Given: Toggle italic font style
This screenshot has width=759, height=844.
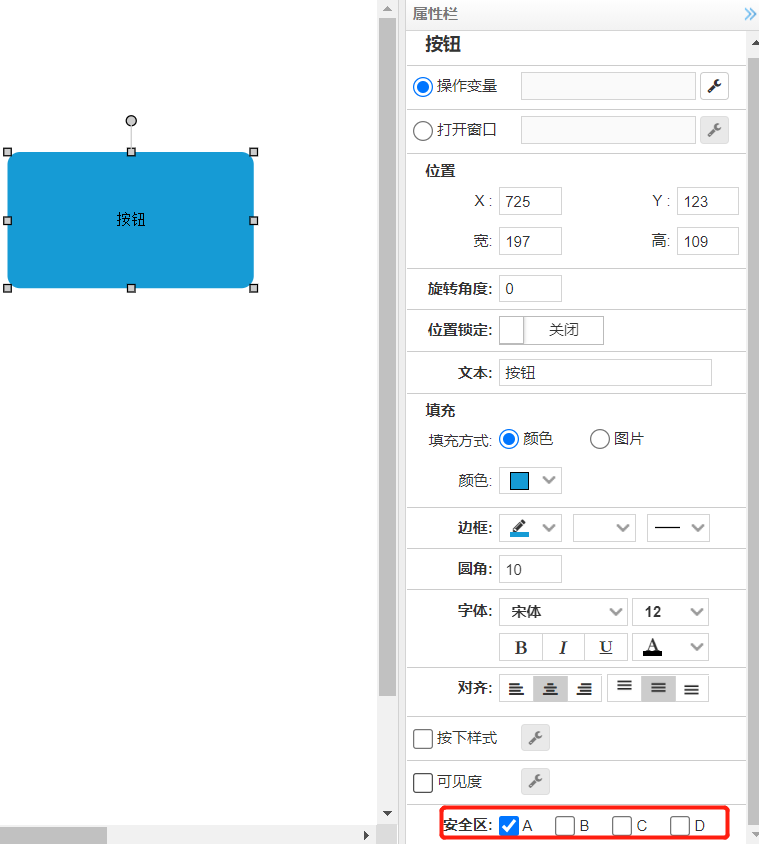Looking at the screenshot, I should pos(563,647).
